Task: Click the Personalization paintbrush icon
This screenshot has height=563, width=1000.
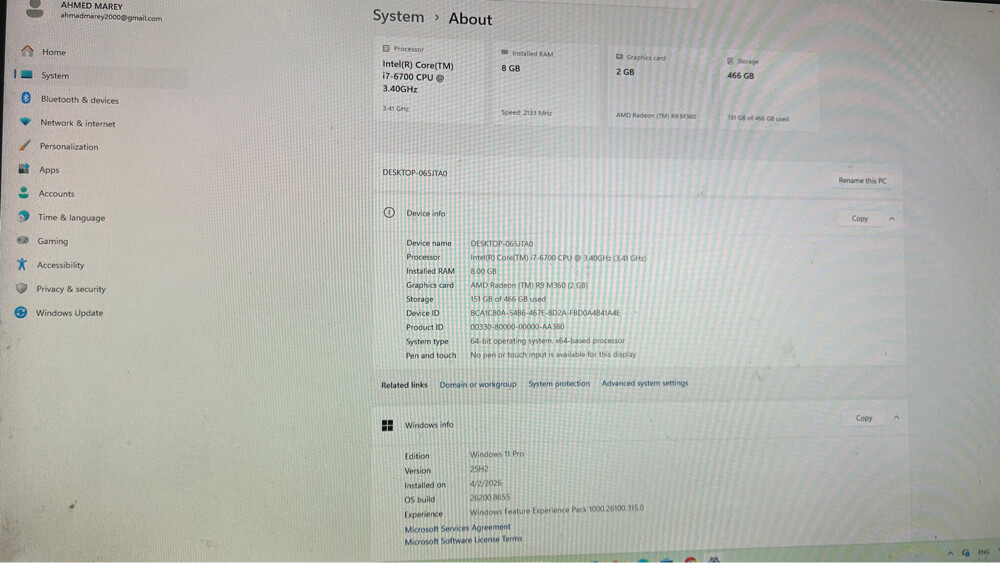Action: (x=25, y=145)
